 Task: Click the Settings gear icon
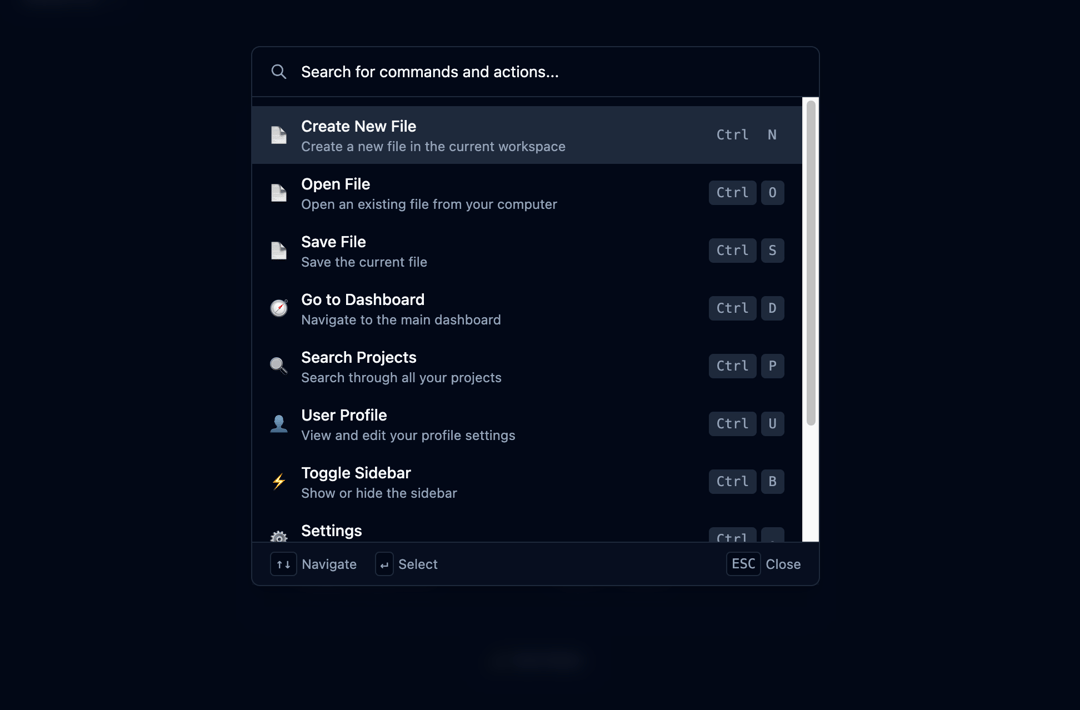pyautogui.click(x=278, y=536)
